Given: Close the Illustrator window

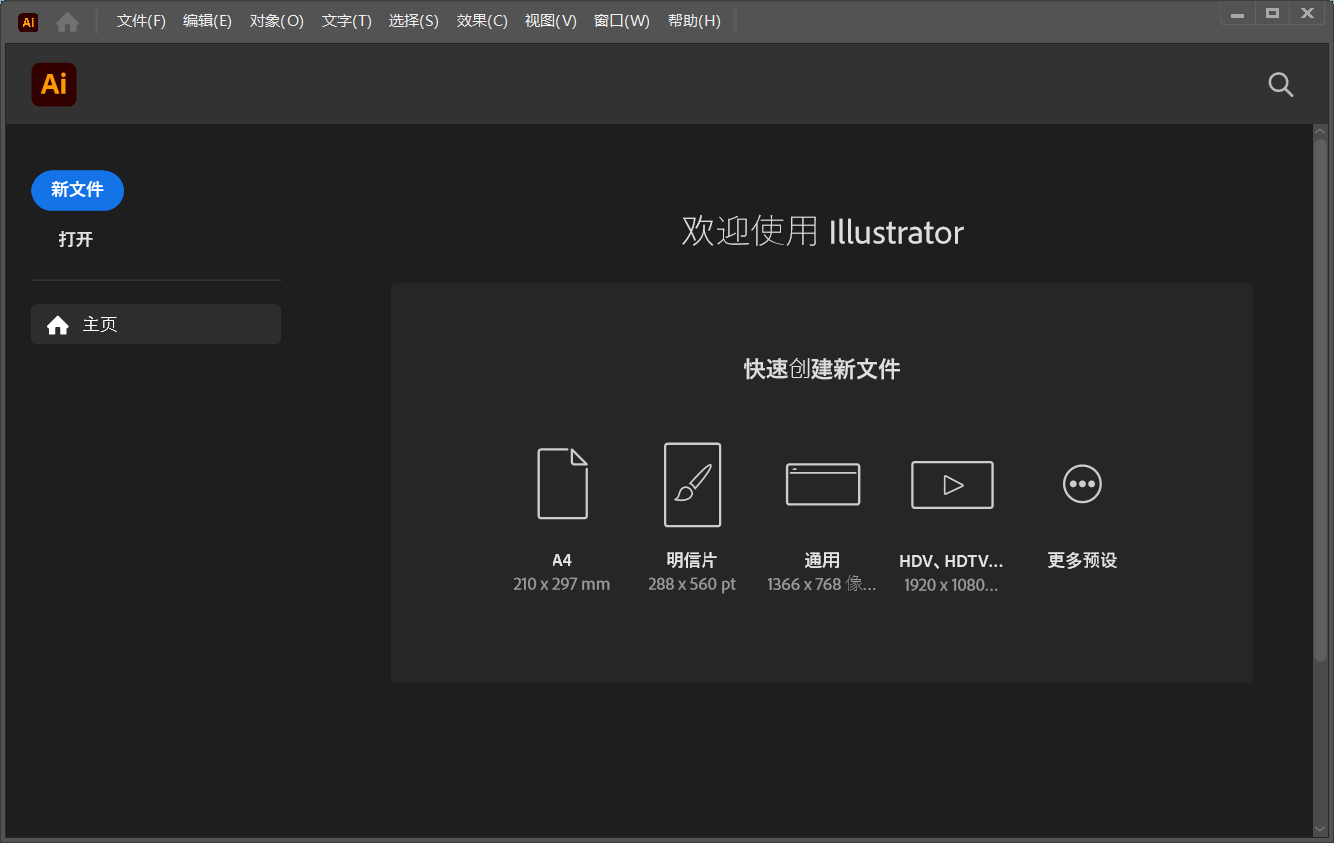Looking at the screenshot, I should click(x=1307, y=13).
